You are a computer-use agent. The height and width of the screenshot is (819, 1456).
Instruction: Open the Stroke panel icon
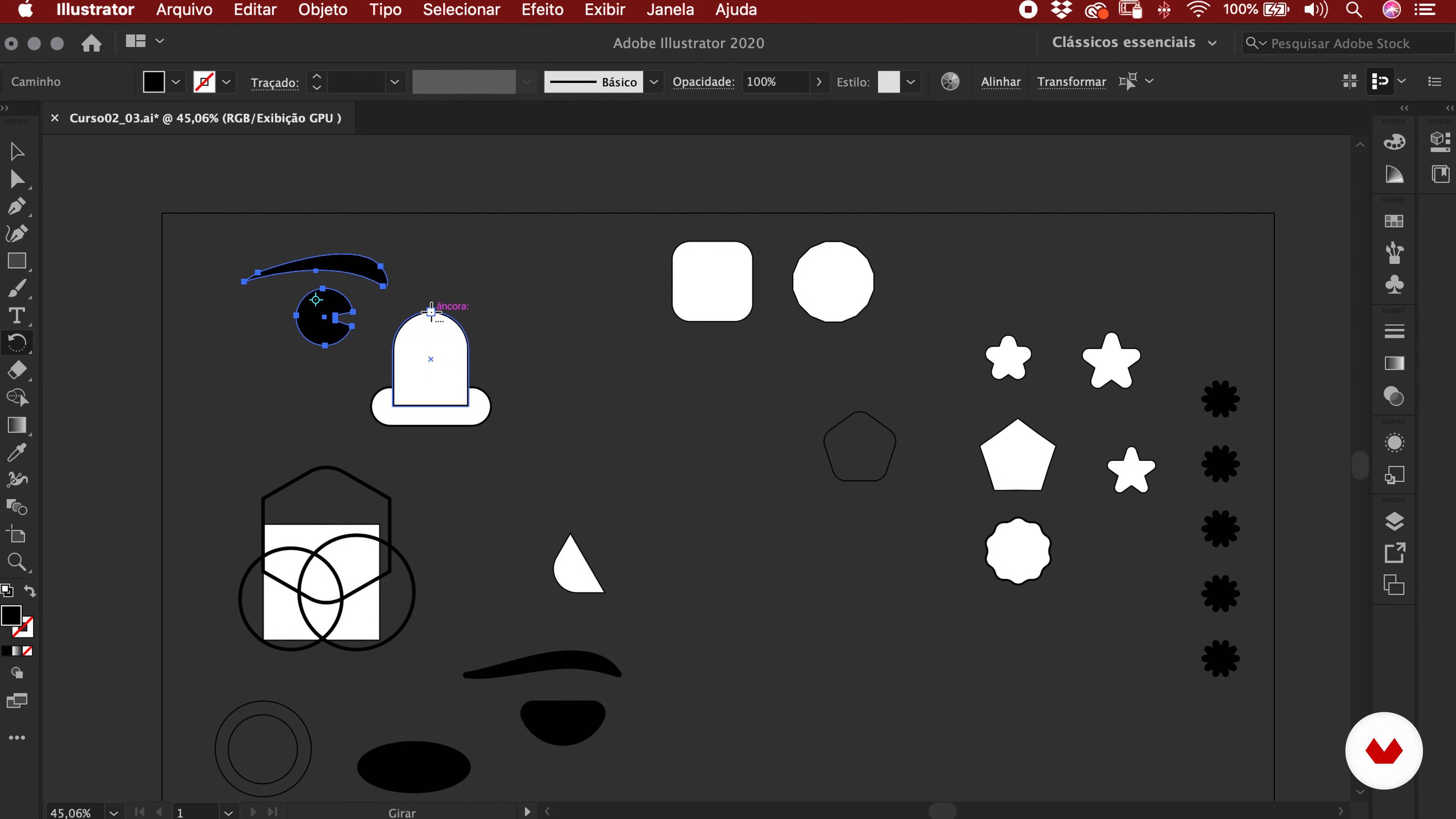click(1394, 331)
